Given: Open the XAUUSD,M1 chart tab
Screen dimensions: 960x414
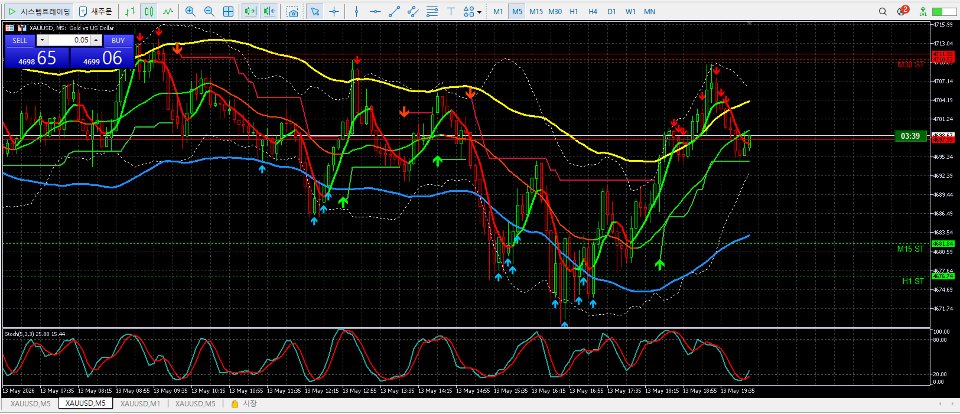Looking at the screenshot, I should [x=140, y=404].
